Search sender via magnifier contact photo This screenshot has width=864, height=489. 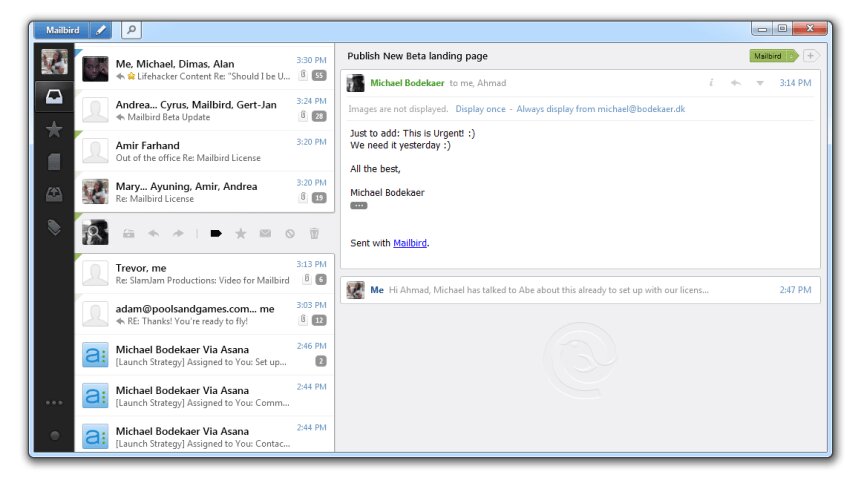pyautogui.click(x=95, y=233)
